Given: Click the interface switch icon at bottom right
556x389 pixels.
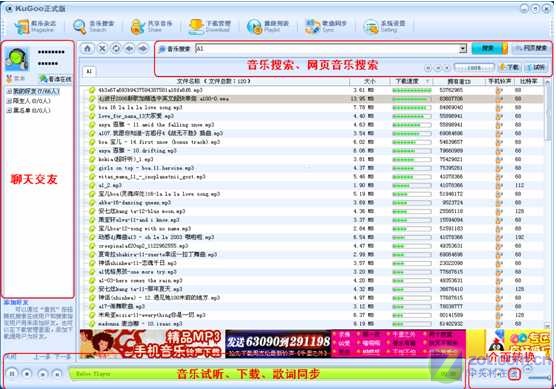Looking at the screenshot, I should point(515,373).
